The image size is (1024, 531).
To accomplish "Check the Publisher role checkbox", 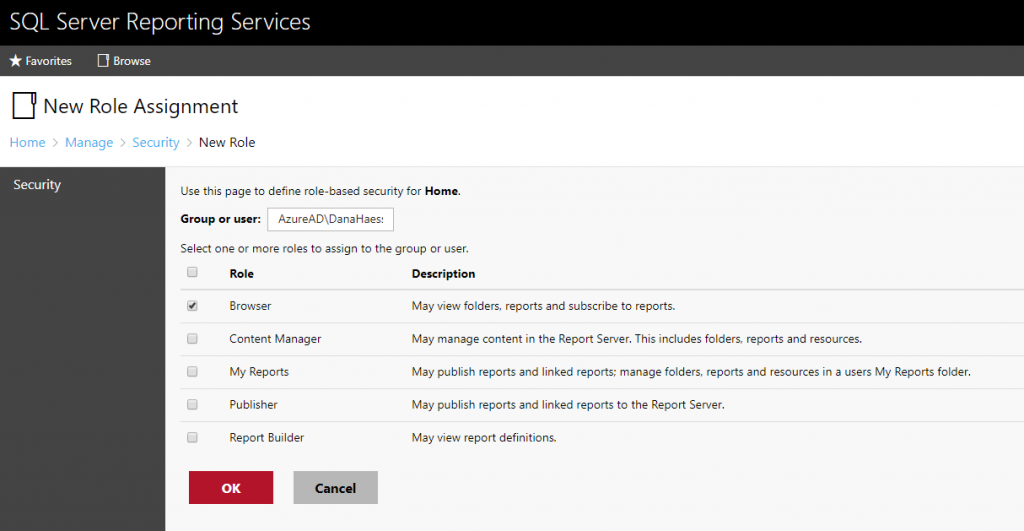I will (x=192, y=404).
